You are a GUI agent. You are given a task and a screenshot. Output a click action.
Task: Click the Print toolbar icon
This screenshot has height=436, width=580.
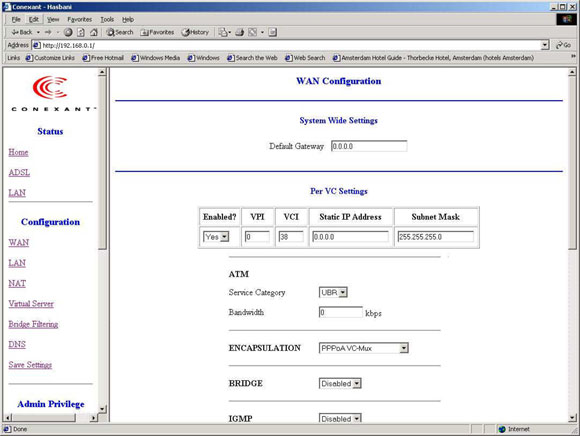pyautogui.click(x=240, y=32)
